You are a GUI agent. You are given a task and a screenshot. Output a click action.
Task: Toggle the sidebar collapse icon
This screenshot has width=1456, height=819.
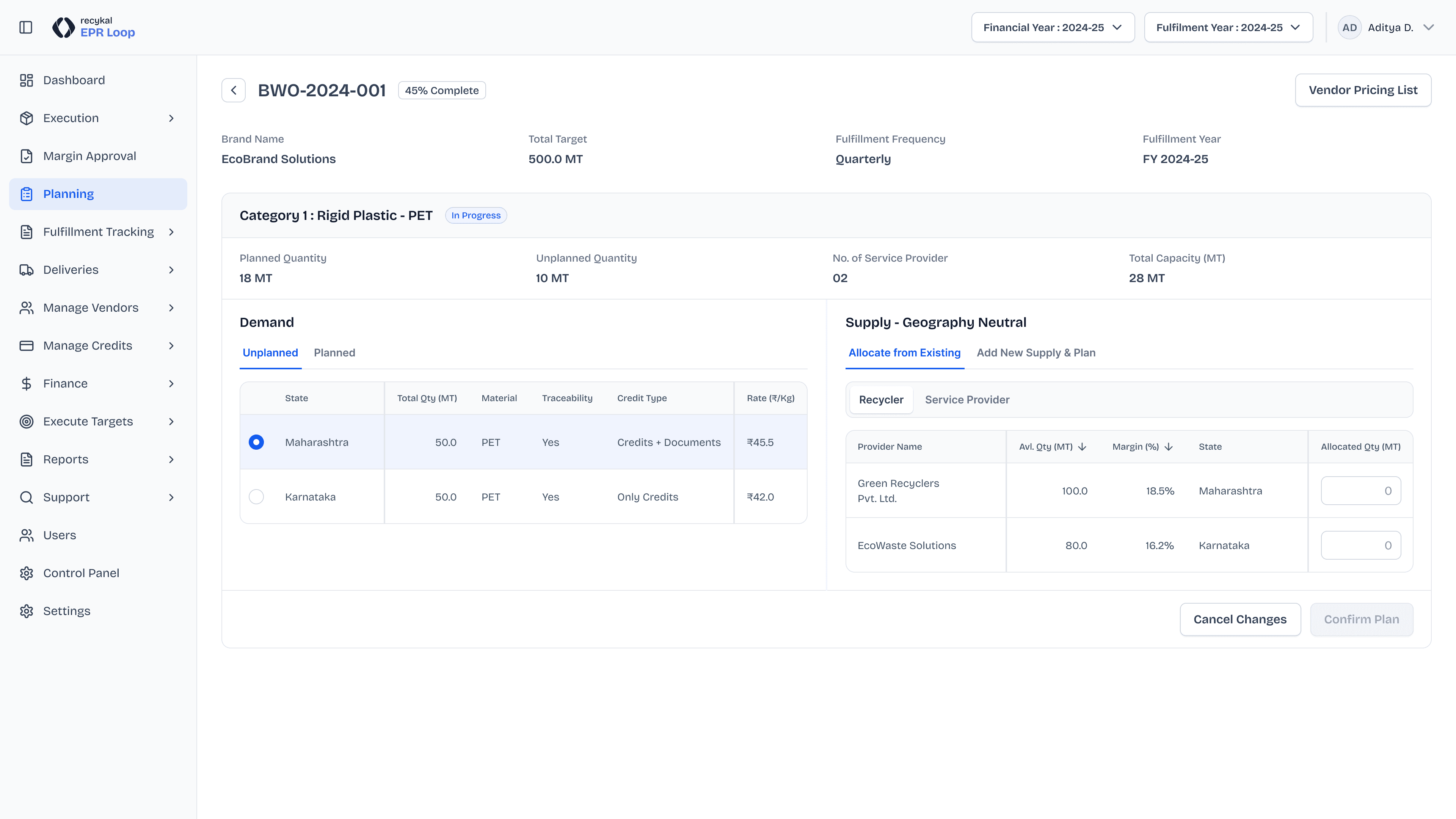26,27
